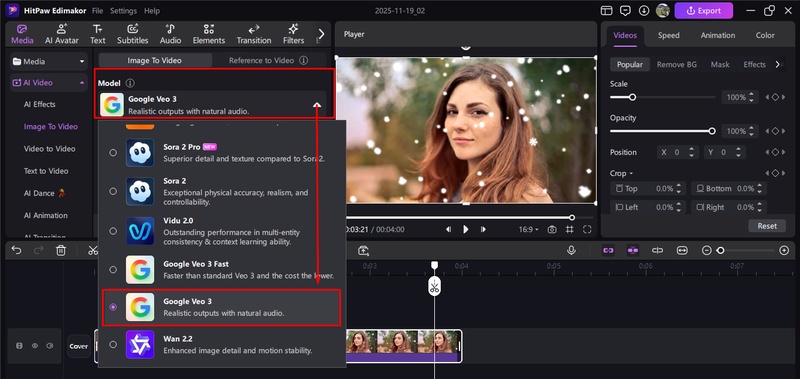Select the Text tool tab
Image resolution: width=800 pixels, height=379 pixels.
point(97,34)
